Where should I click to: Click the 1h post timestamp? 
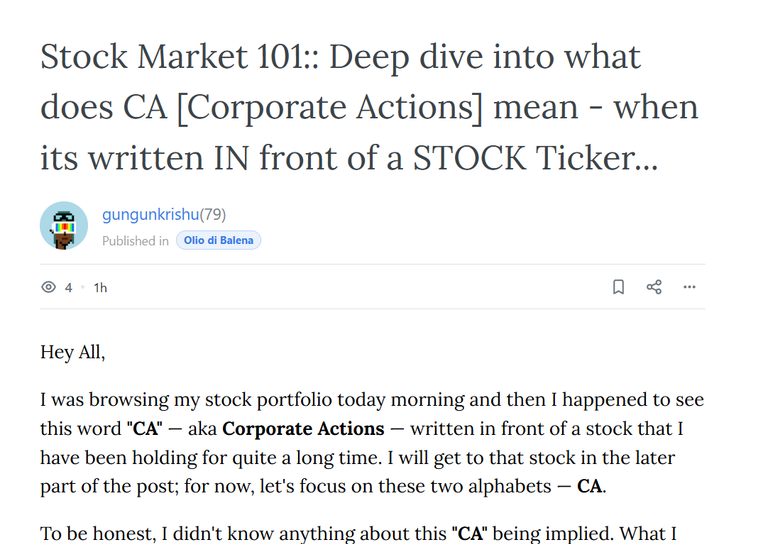click(100, 287)
